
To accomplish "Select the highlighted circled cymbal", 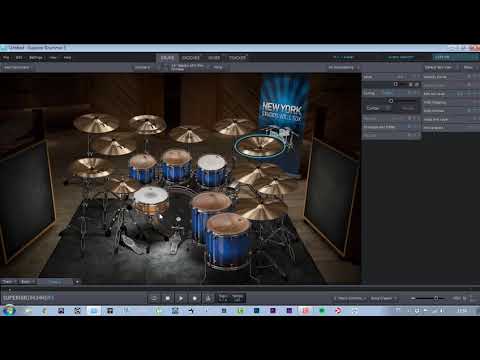I will point(260,146).
